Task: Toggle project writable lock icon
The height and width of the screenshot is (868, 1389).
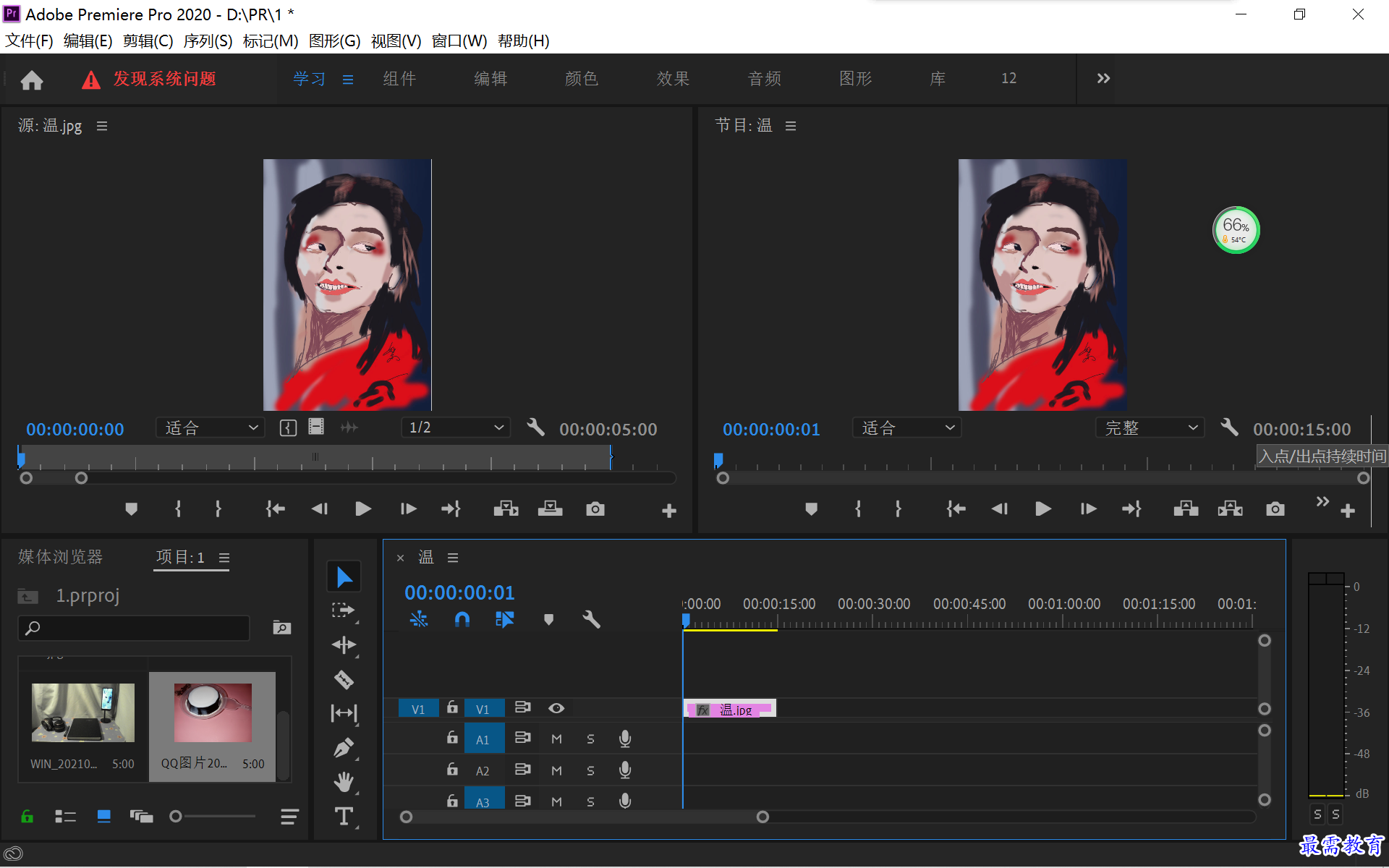Action: tap(27, 817)
